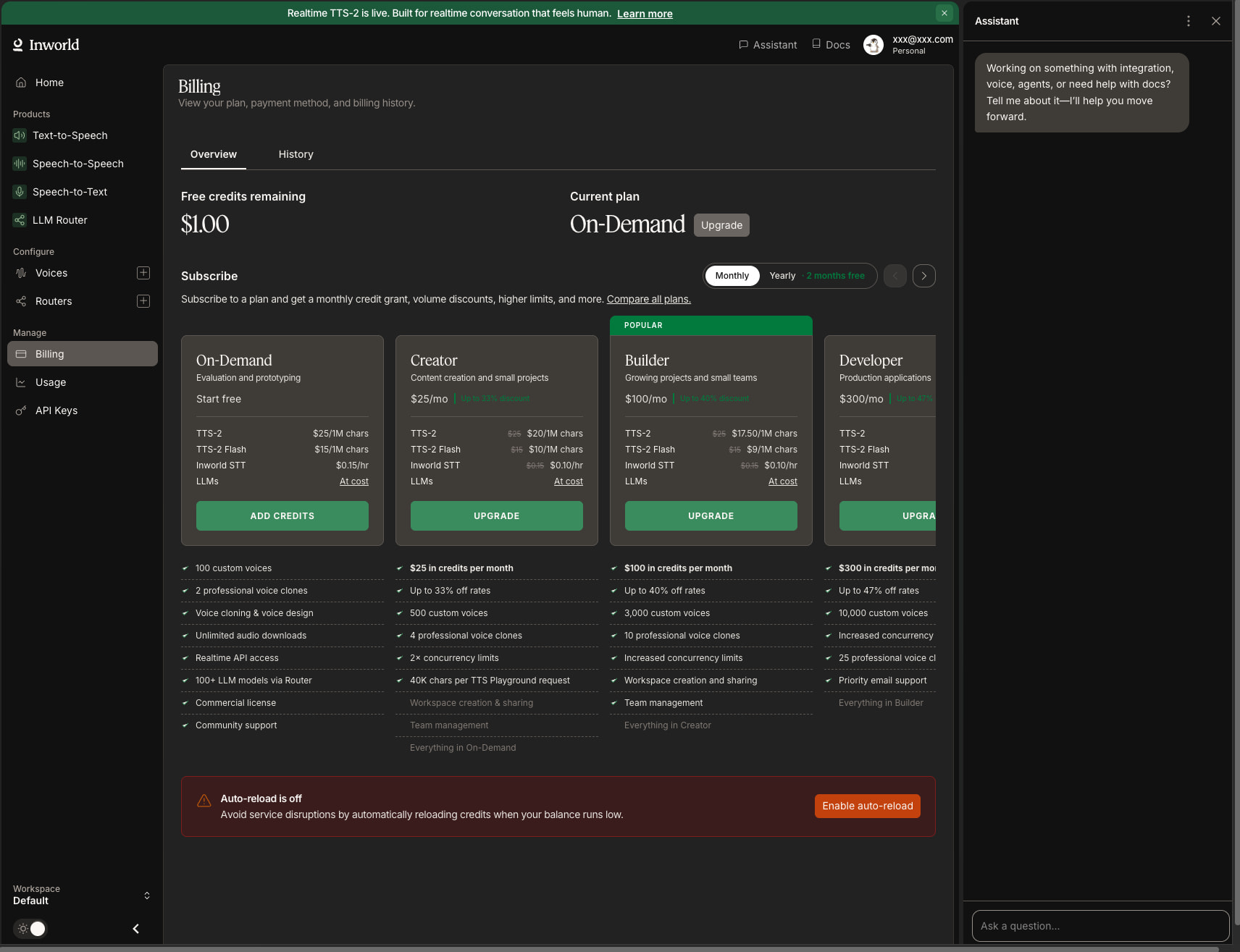Show next plans with right arrow
Screen dimensions: 1240x952
tap(924, 276)
